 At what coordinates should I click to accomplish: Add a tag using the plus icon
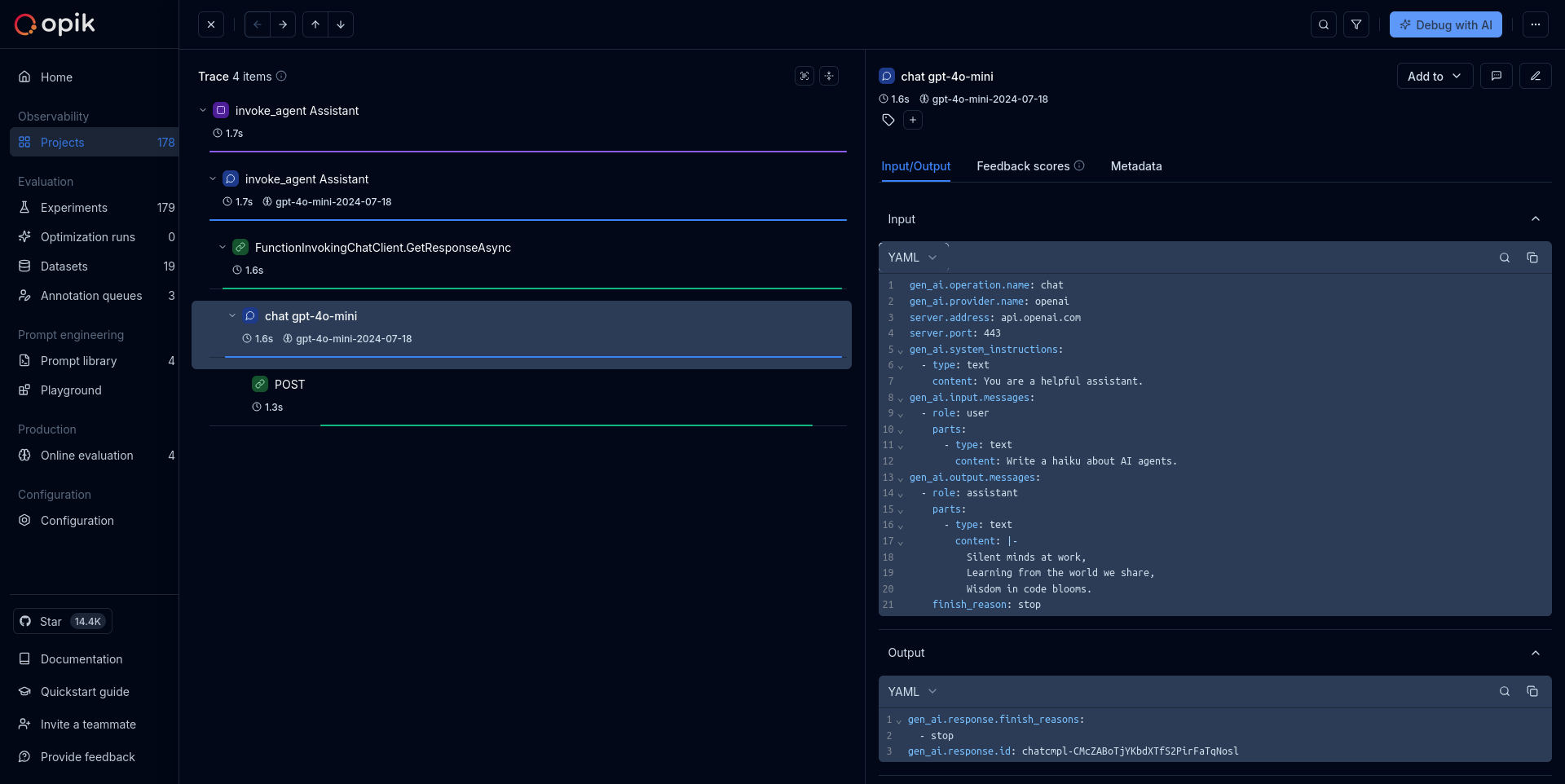click(x=913, y=120)
